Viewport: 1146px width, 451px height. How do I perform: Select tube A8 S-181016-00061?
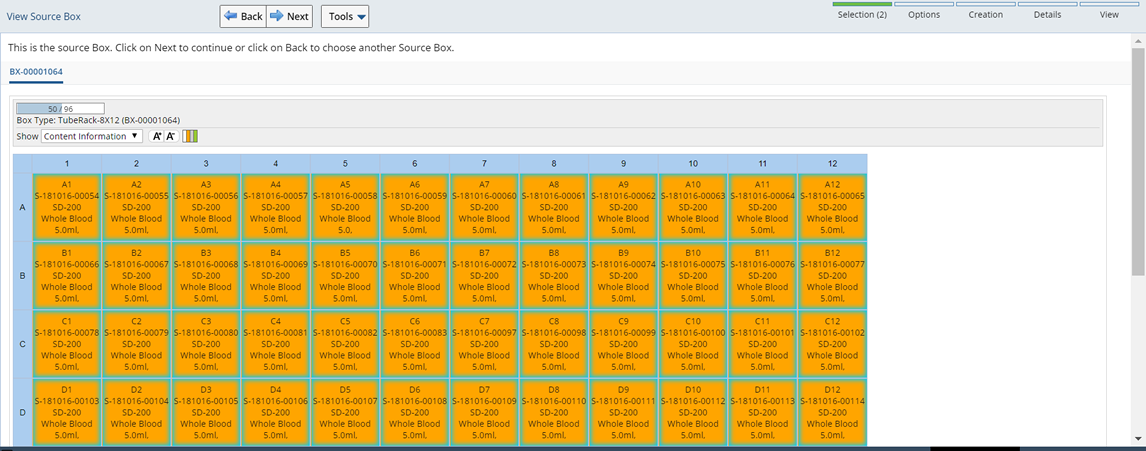[x=554, y=208]
